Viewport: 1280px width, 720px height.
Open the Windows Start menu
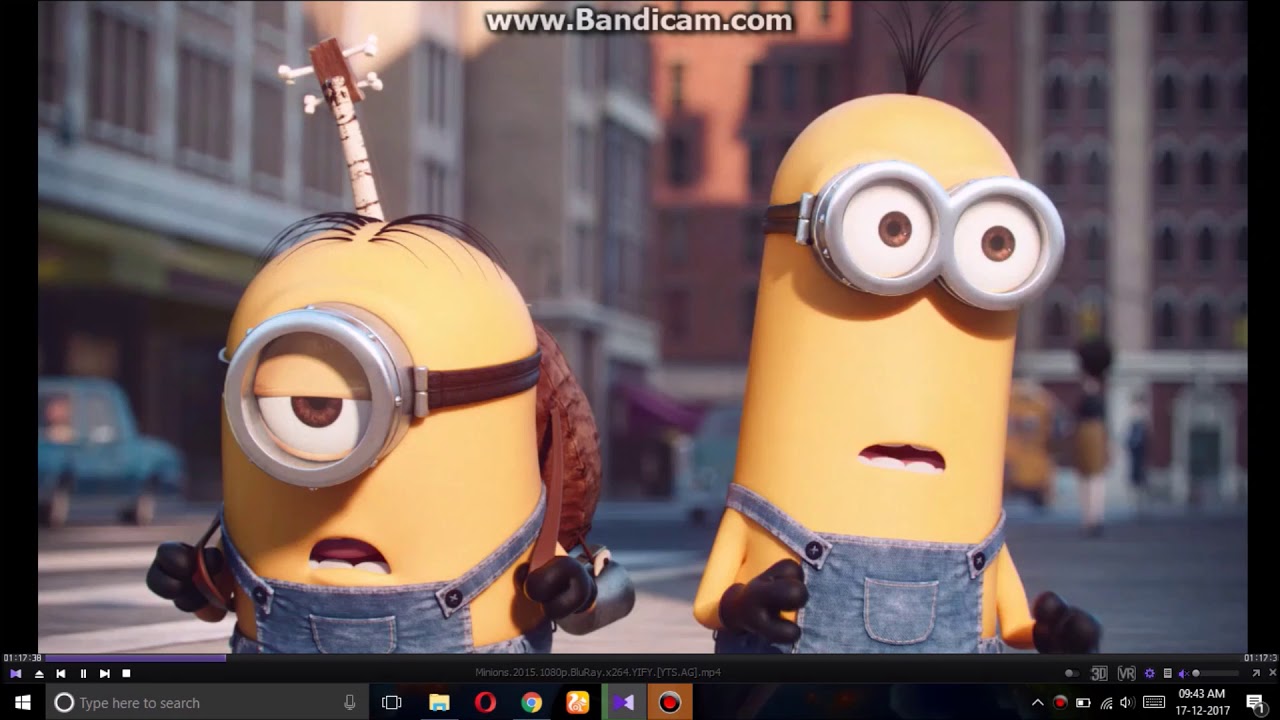tap(23, 703)
